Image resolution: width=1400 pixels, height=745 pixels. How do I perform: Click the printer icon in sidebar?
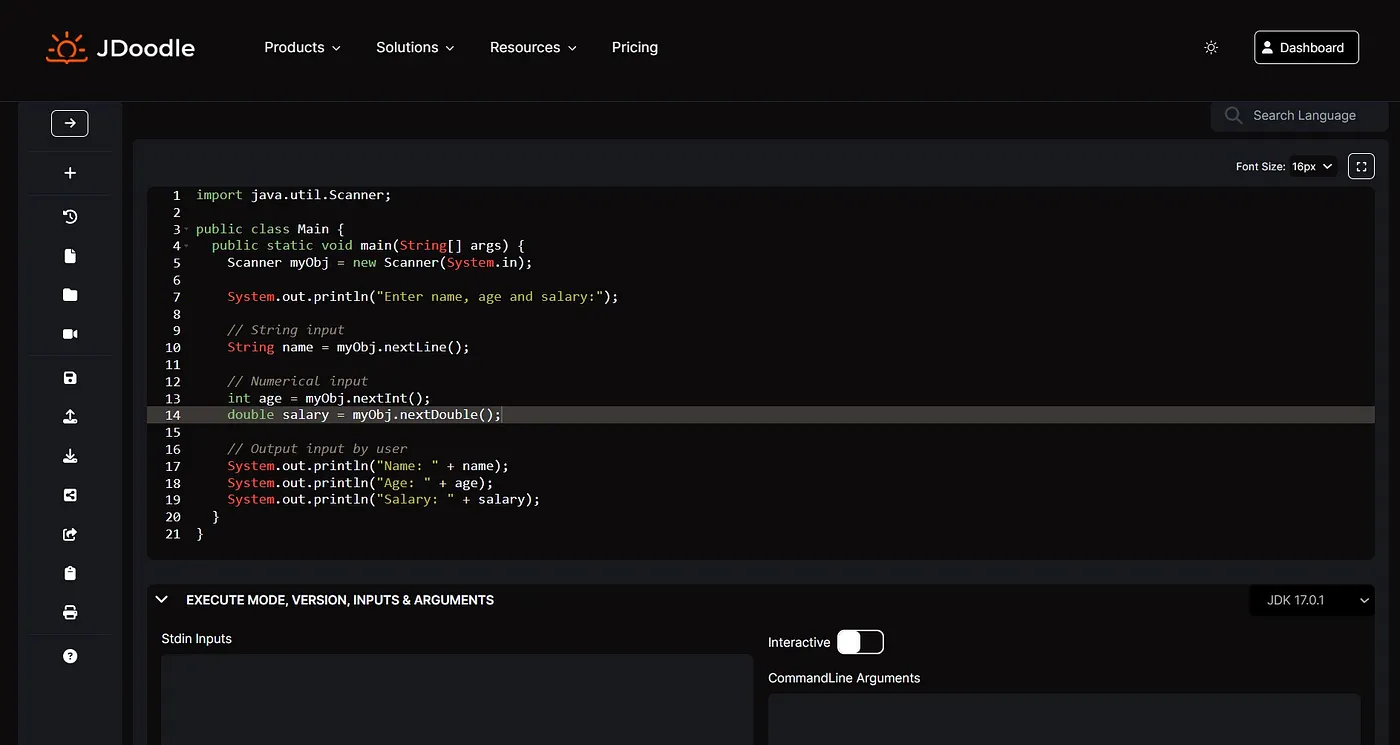(70, 612)
